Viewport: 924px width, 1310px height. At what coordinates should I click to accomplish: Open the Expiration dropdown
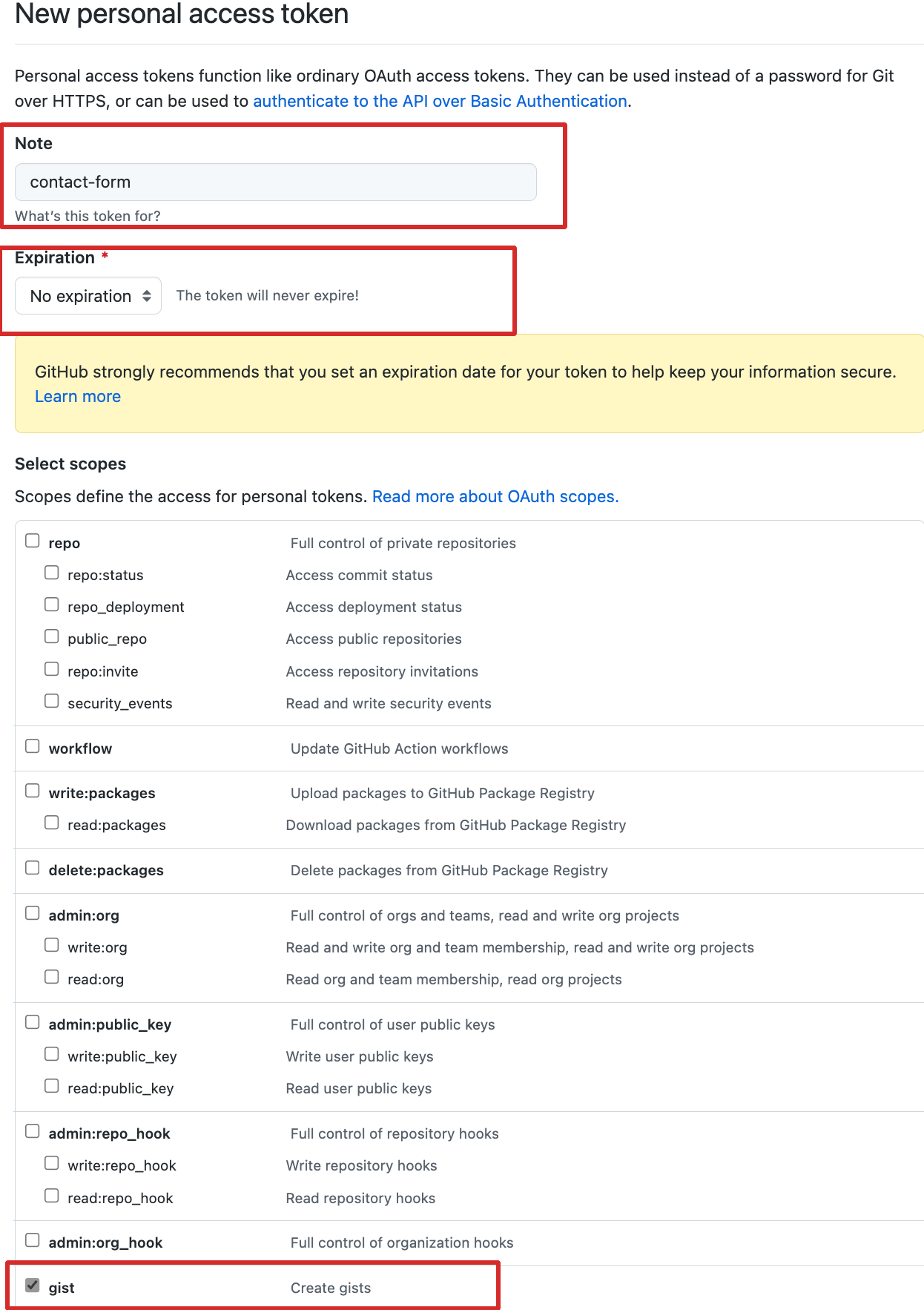click(88, 296)
